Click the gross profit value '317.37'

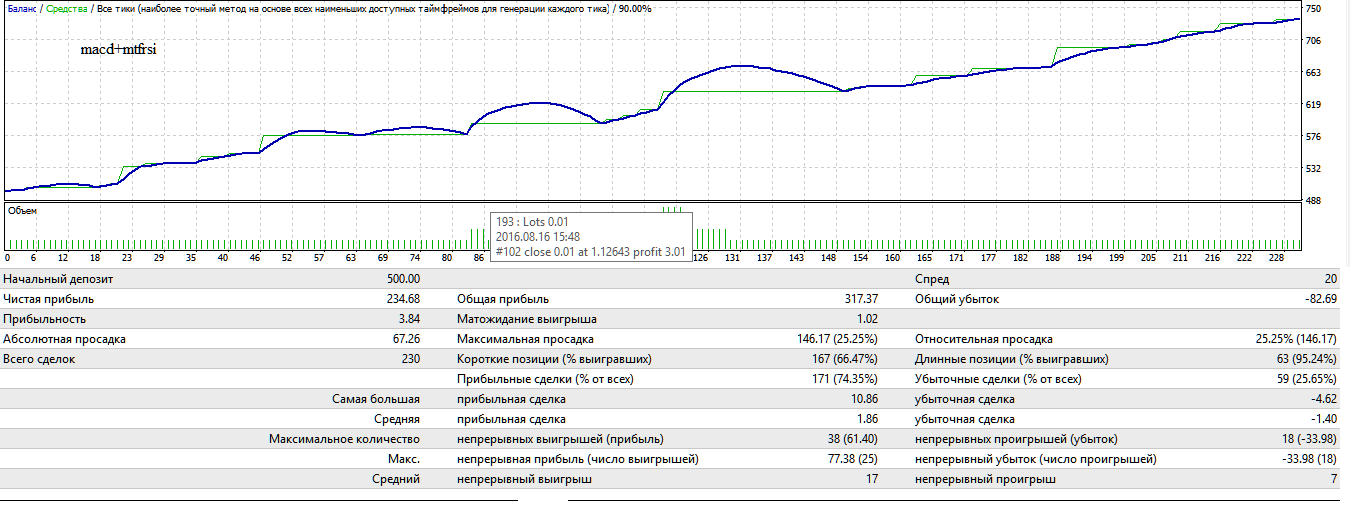tap(862, 299)
